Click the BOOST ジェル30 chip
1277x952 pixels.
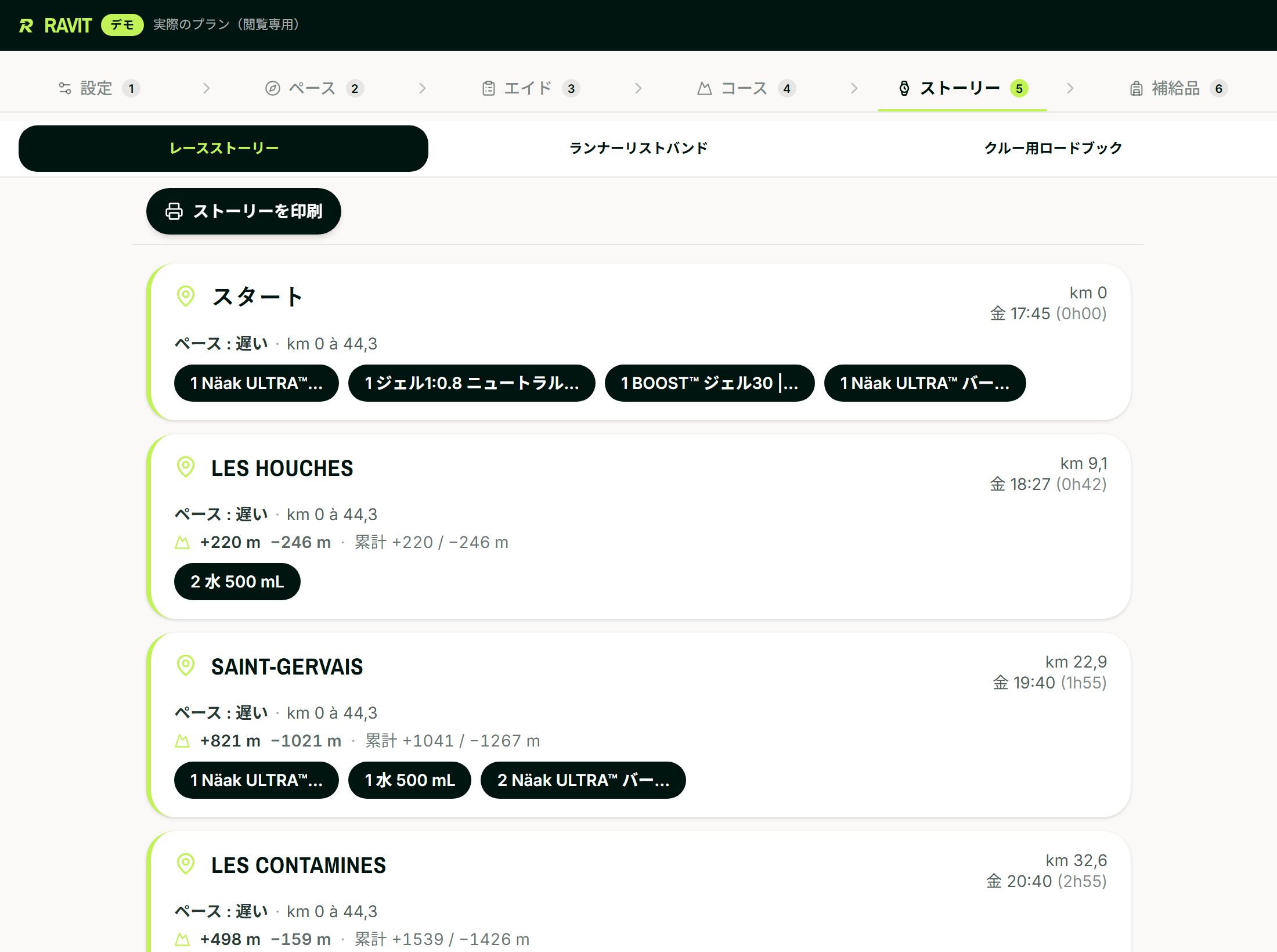point(710,383)
